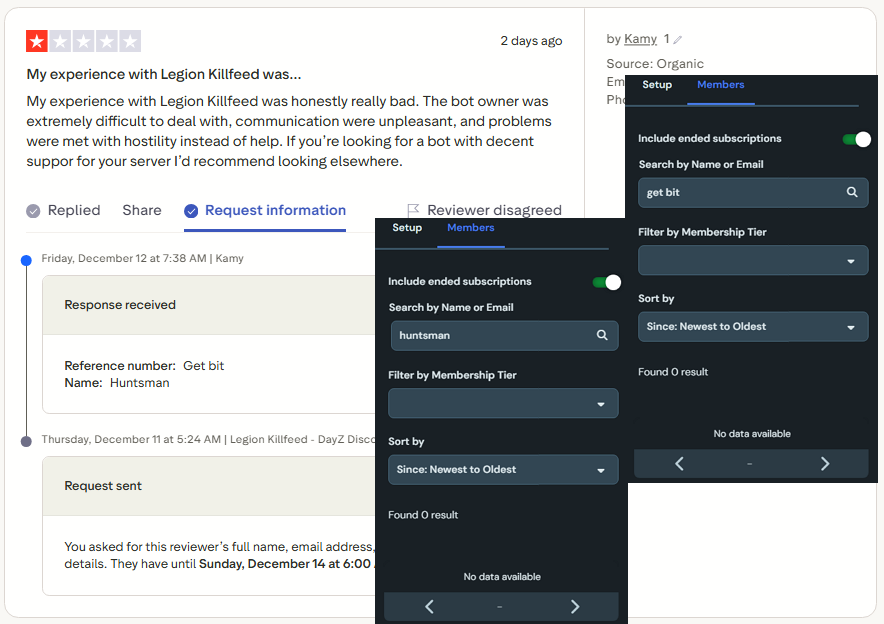This screenshot has height=624, width=884.
Task: Click the Name Huntsman text
Action: pos(117,383)
